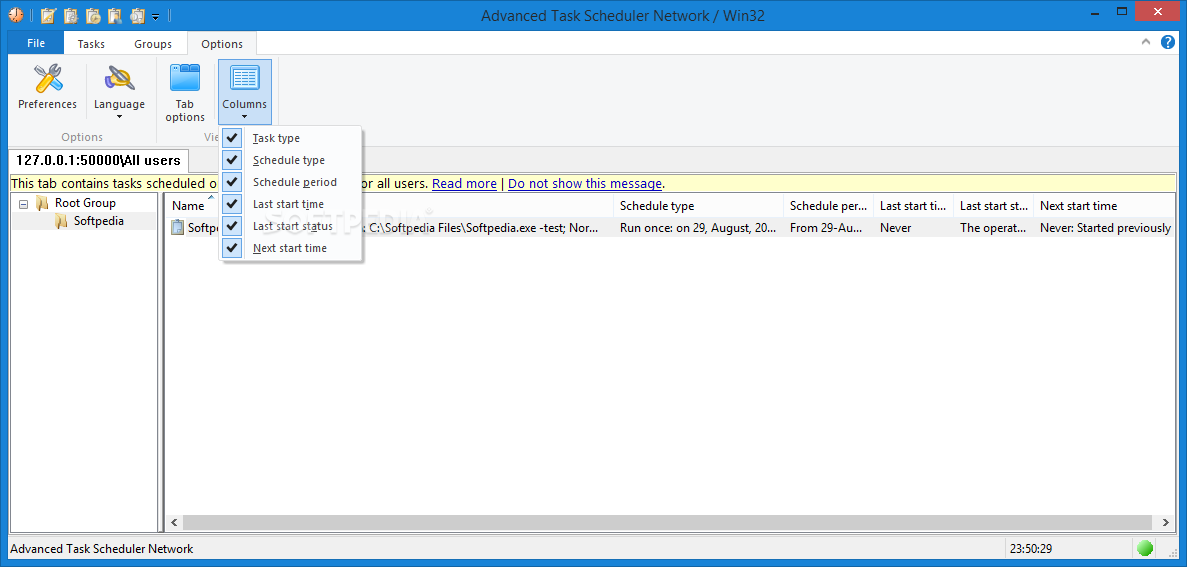Click the clipboard-with-gear quick access icon
This screenshot has height=567, width=1187.
tap(71, 14)
